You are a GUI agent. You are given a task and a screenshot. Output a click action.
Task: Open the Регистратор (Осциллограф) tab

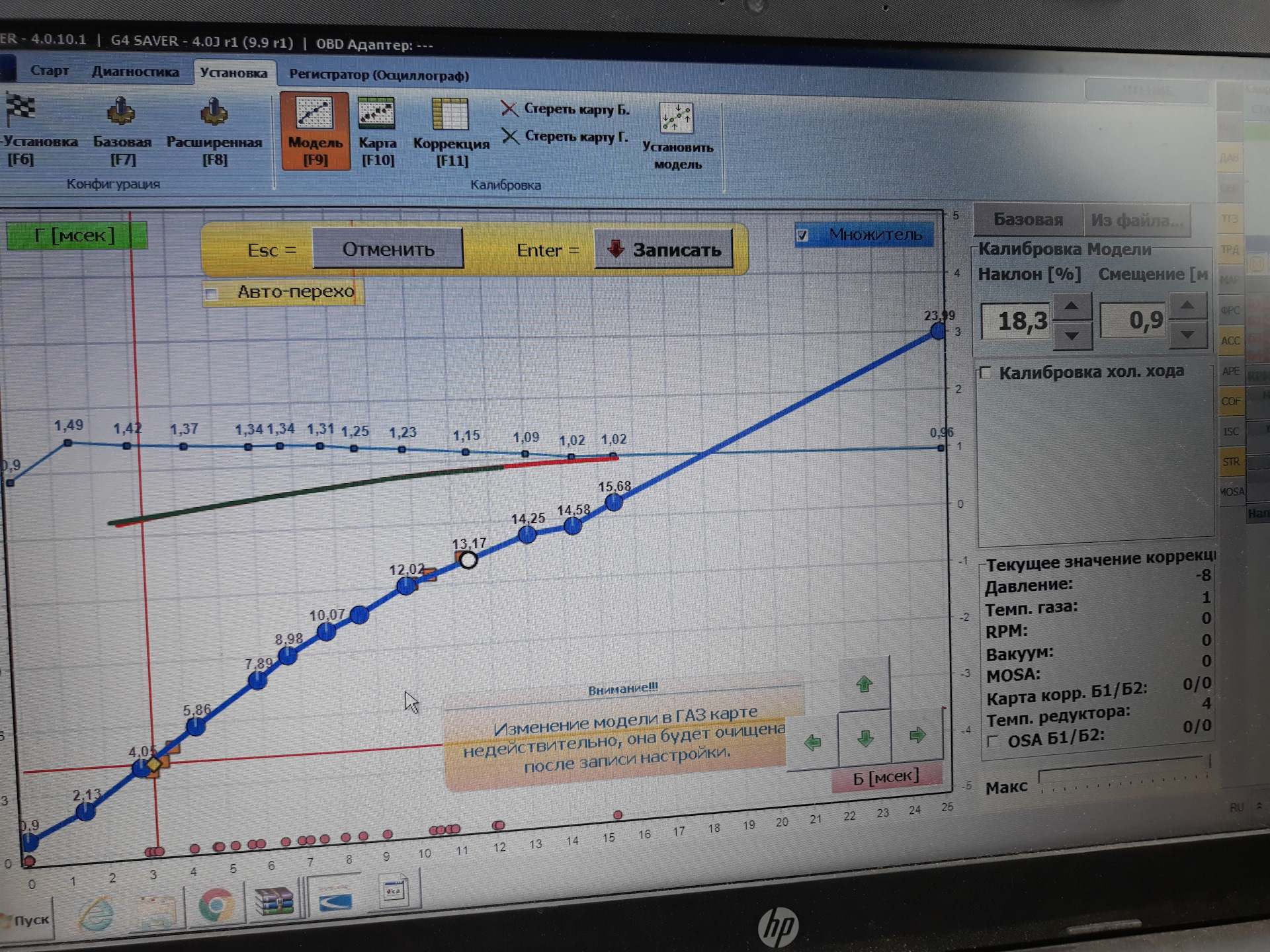click(x=378, y=75)
